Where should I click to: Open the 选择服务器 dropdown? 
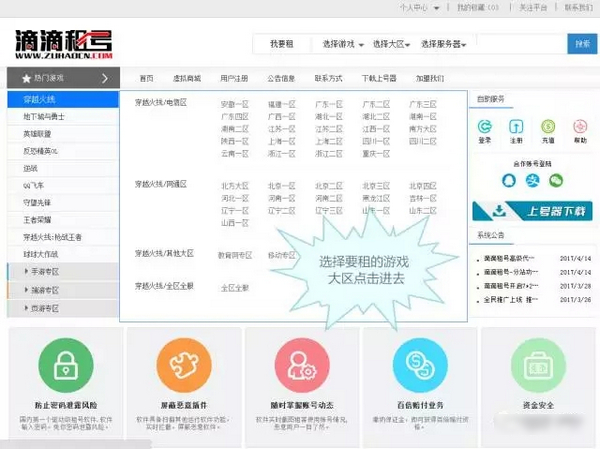click(443, 44)
